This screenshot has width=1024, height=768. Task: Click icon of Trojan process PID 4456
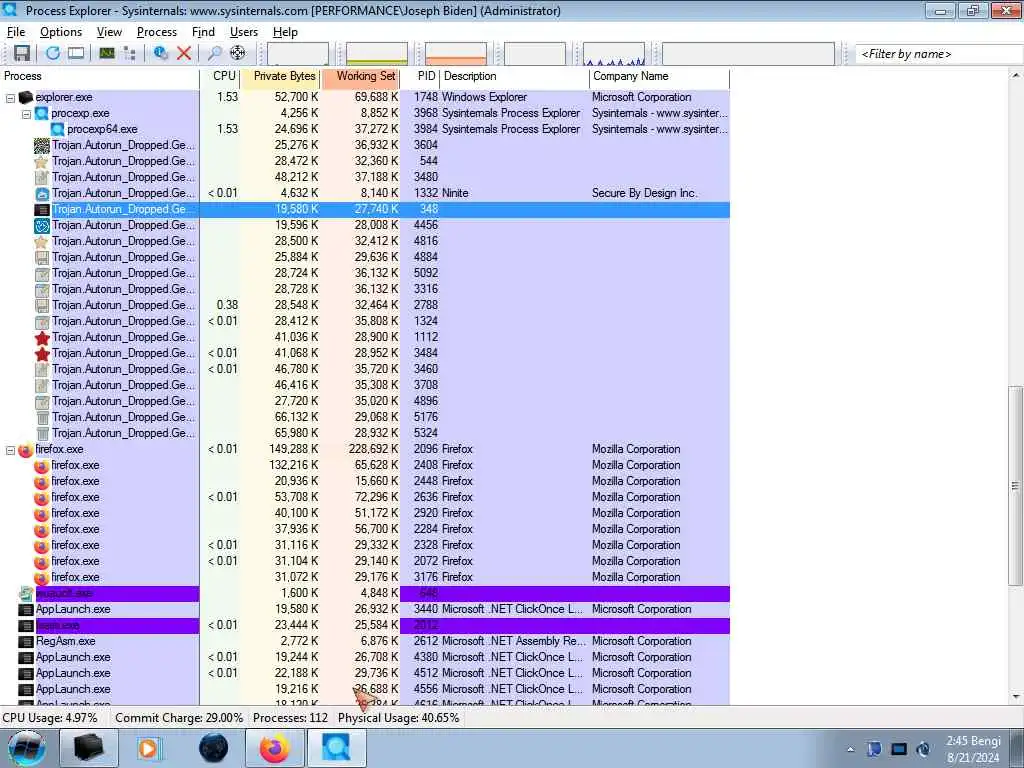[x=42, y=225]
